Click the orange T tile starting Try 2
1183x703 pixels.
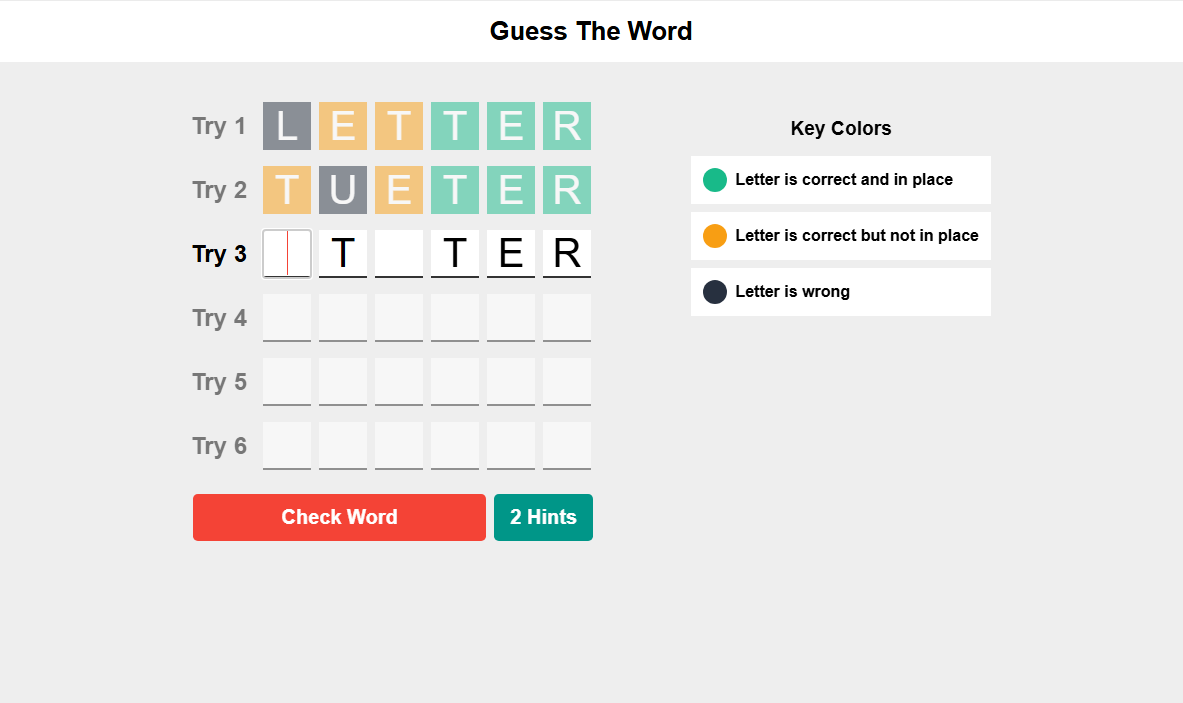click(287, 190)
